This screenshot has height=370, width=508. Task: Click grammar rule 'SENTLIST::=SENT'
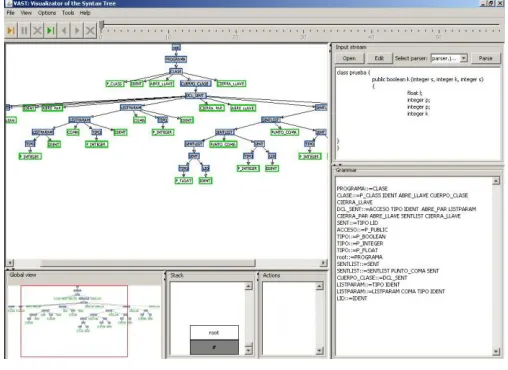click(358, 264)
